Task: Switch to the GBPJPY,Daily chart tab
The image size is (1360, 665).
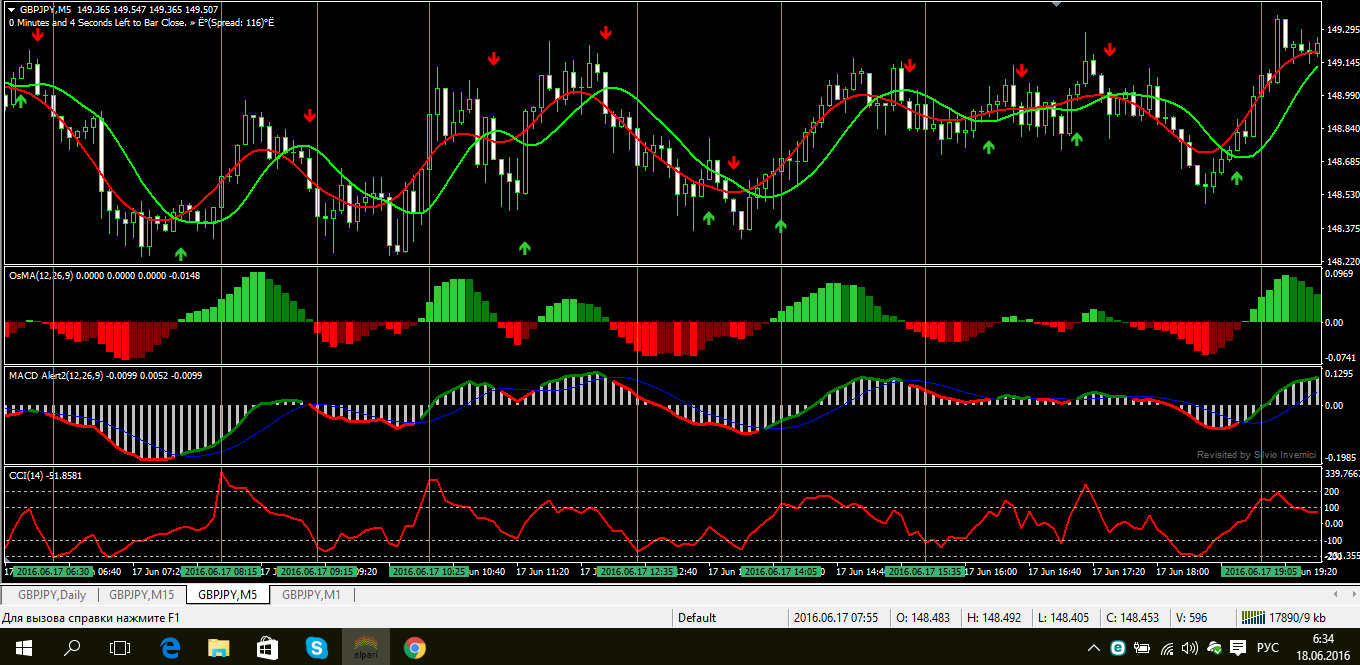Action: [52, 595]
